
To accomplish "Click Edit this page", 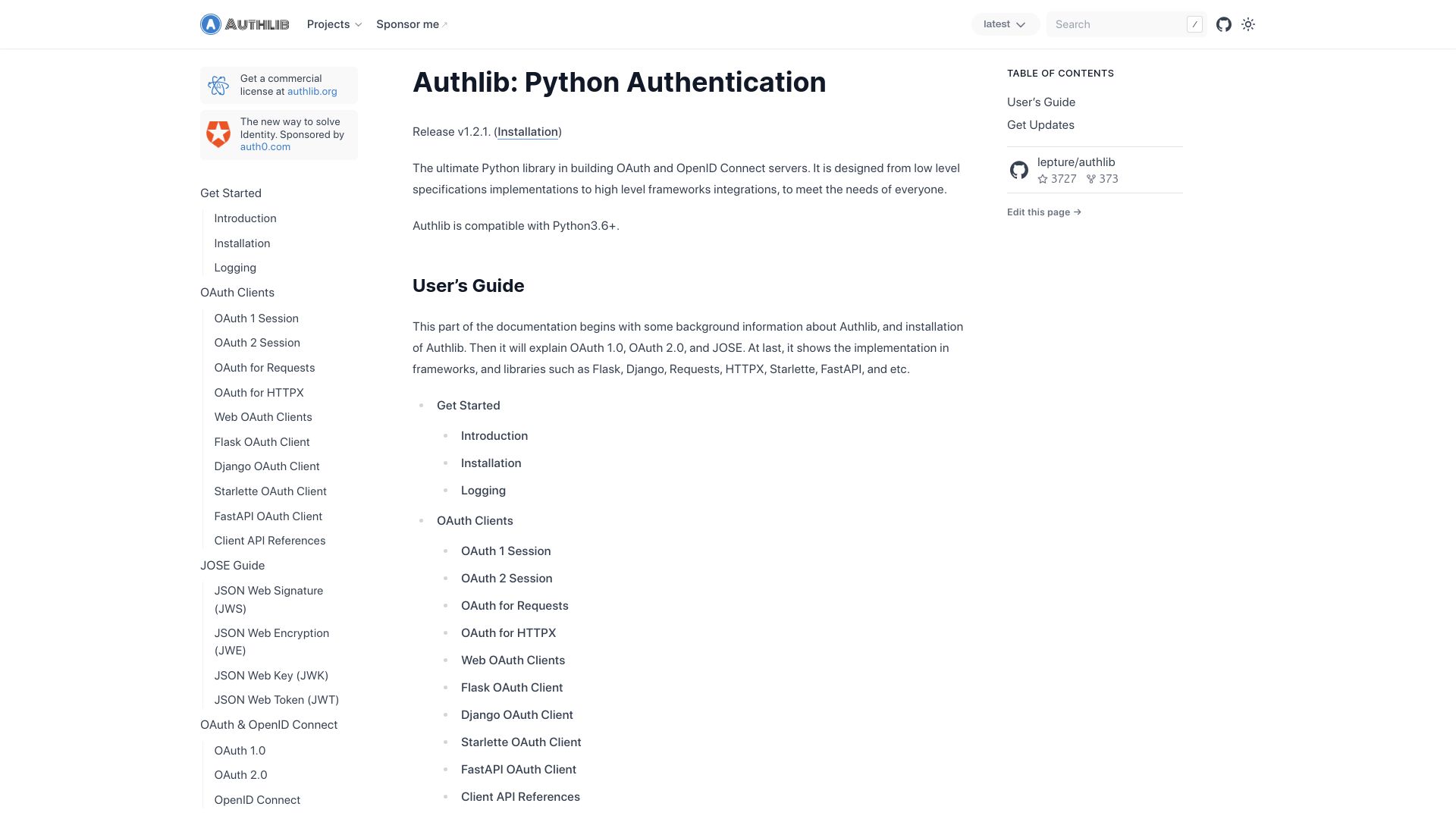I will (x=1044, y=212).
